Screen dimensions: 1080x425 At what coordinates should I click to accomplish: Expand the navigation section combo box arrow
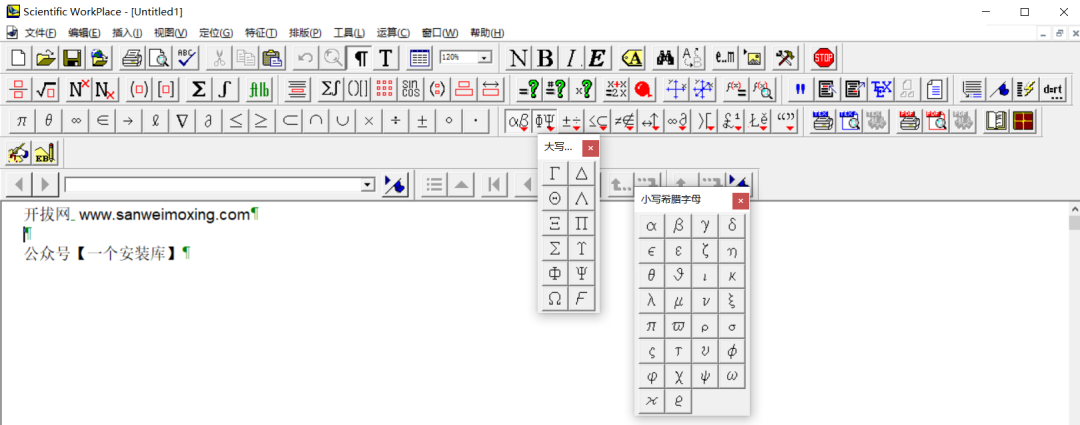(x=368, y=185)
